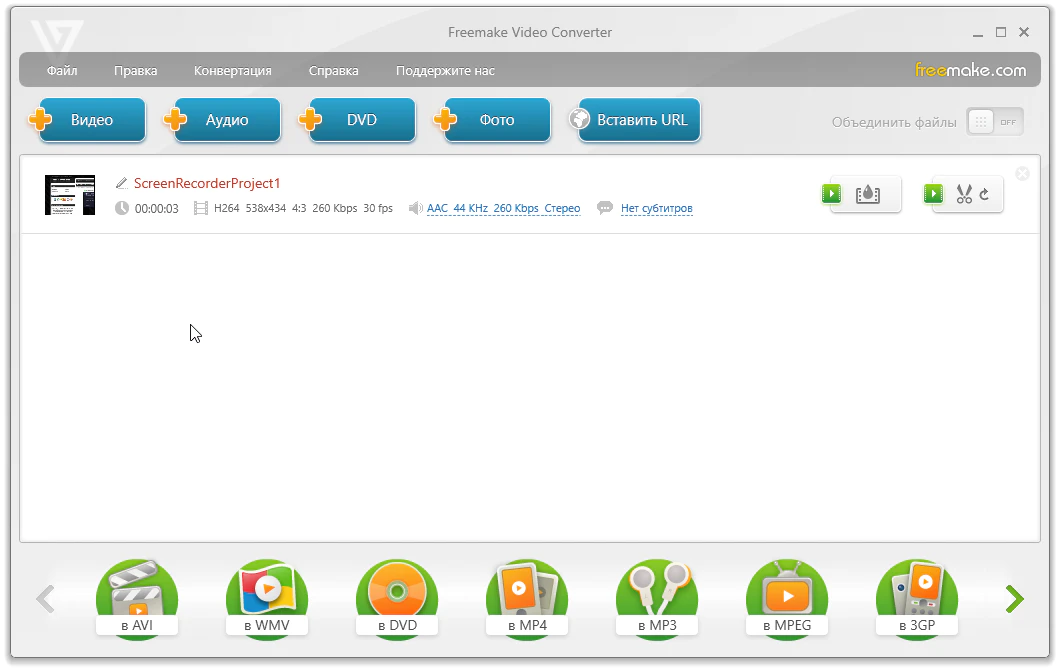Viewport: 1060px width, 670px height.
Task: Open audio track dropdown 'AAC 44 KHz'
Action: [503, 209]
